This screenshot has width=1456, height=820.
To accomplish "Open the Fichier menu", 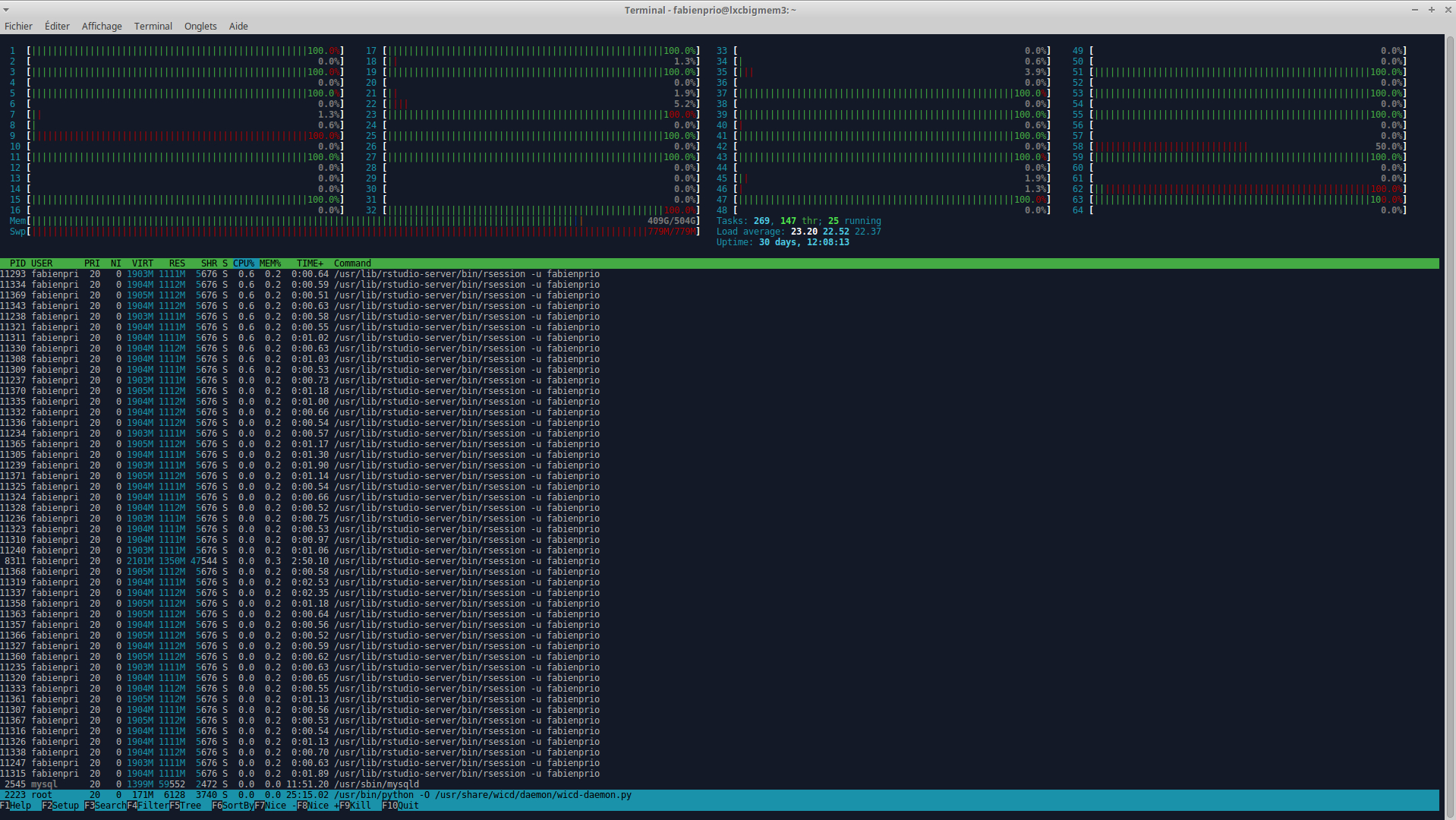I will coord(18,26).
